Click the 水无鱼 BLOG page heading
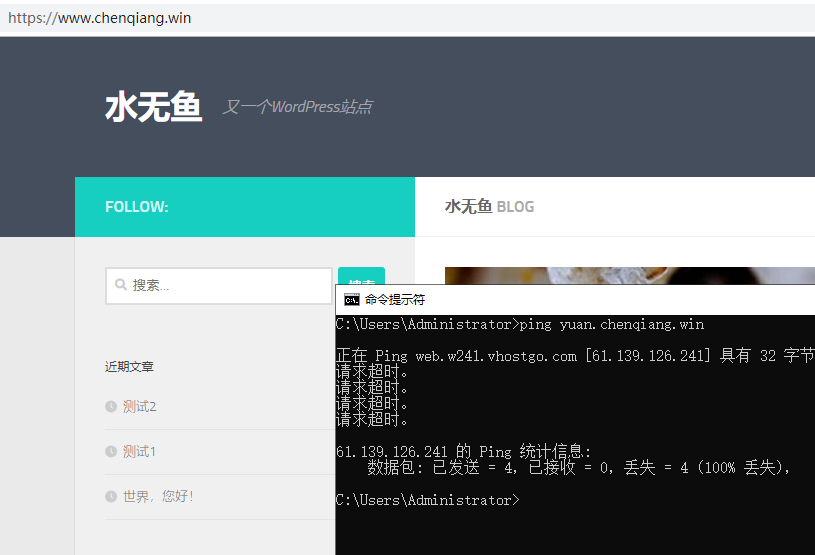This screenshot has height=555, width=815. (489, 207)
